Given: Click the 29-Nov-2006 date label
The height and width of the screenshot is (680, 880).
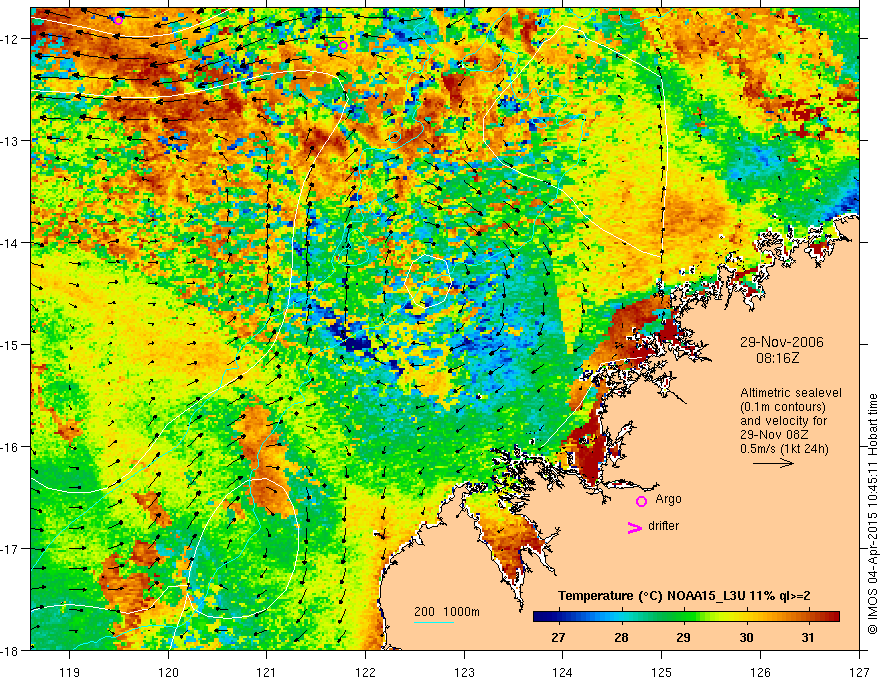Looking at the screenshot, I should click(781, 342).
